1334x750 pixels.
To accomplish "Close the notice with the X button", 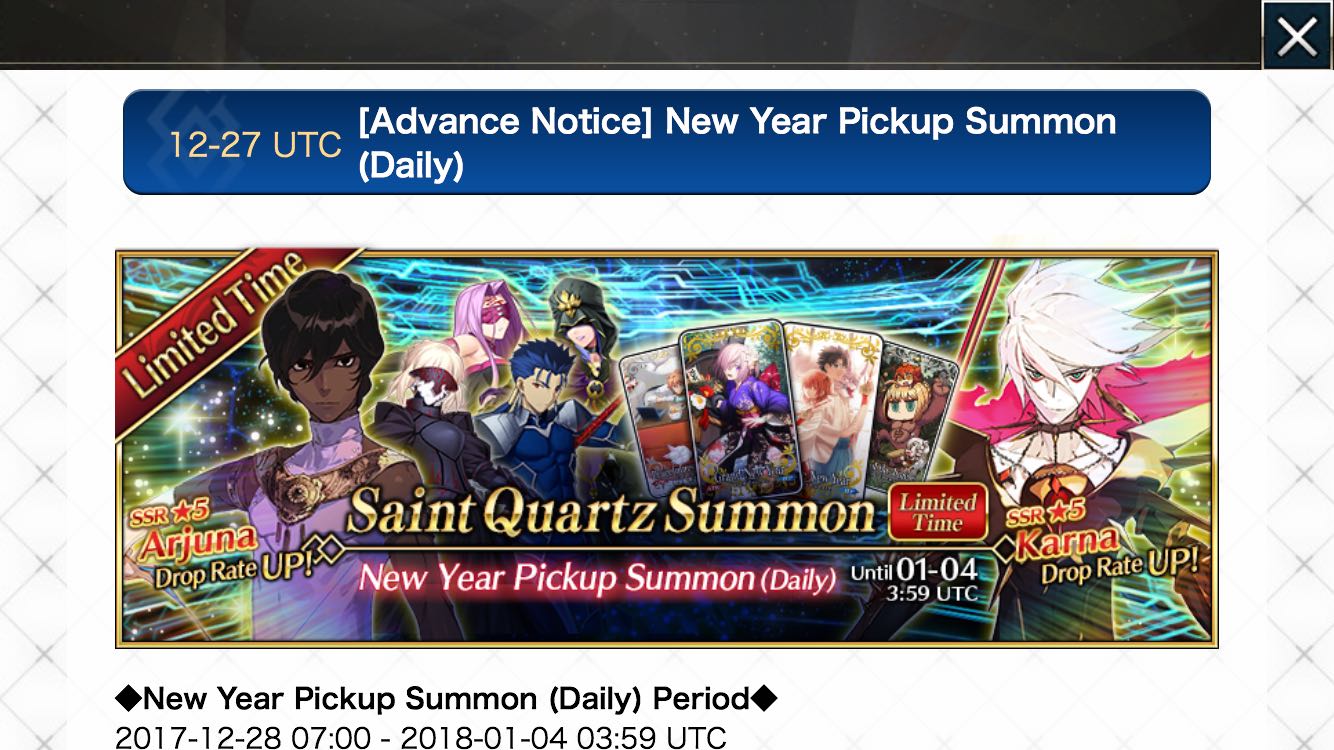I will 1297,36.
